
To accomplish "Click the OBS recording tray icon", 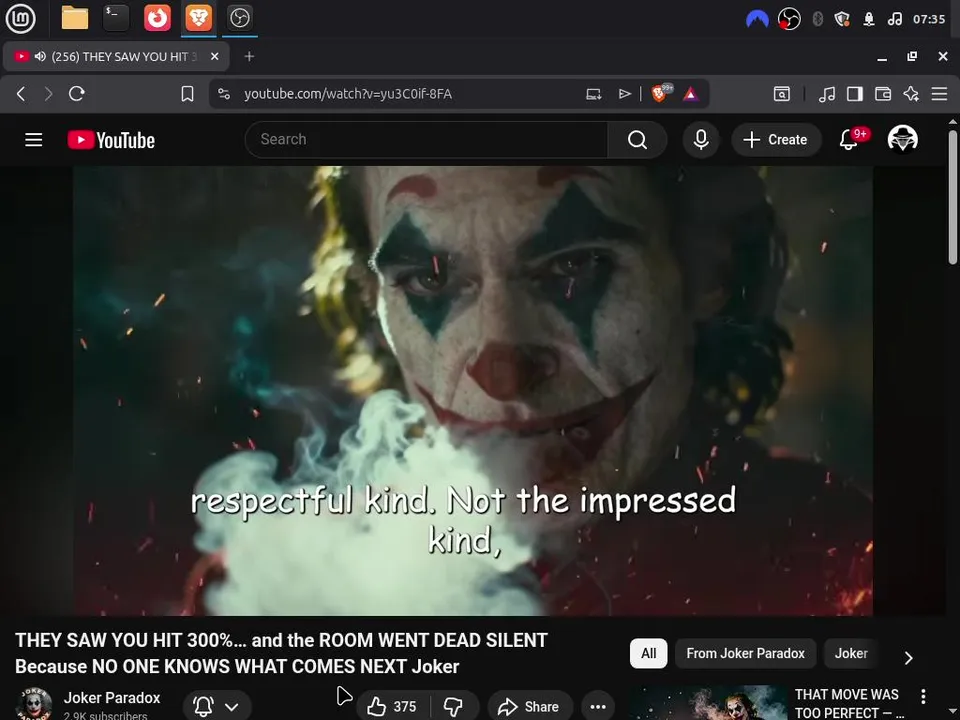I will point(789,19).
